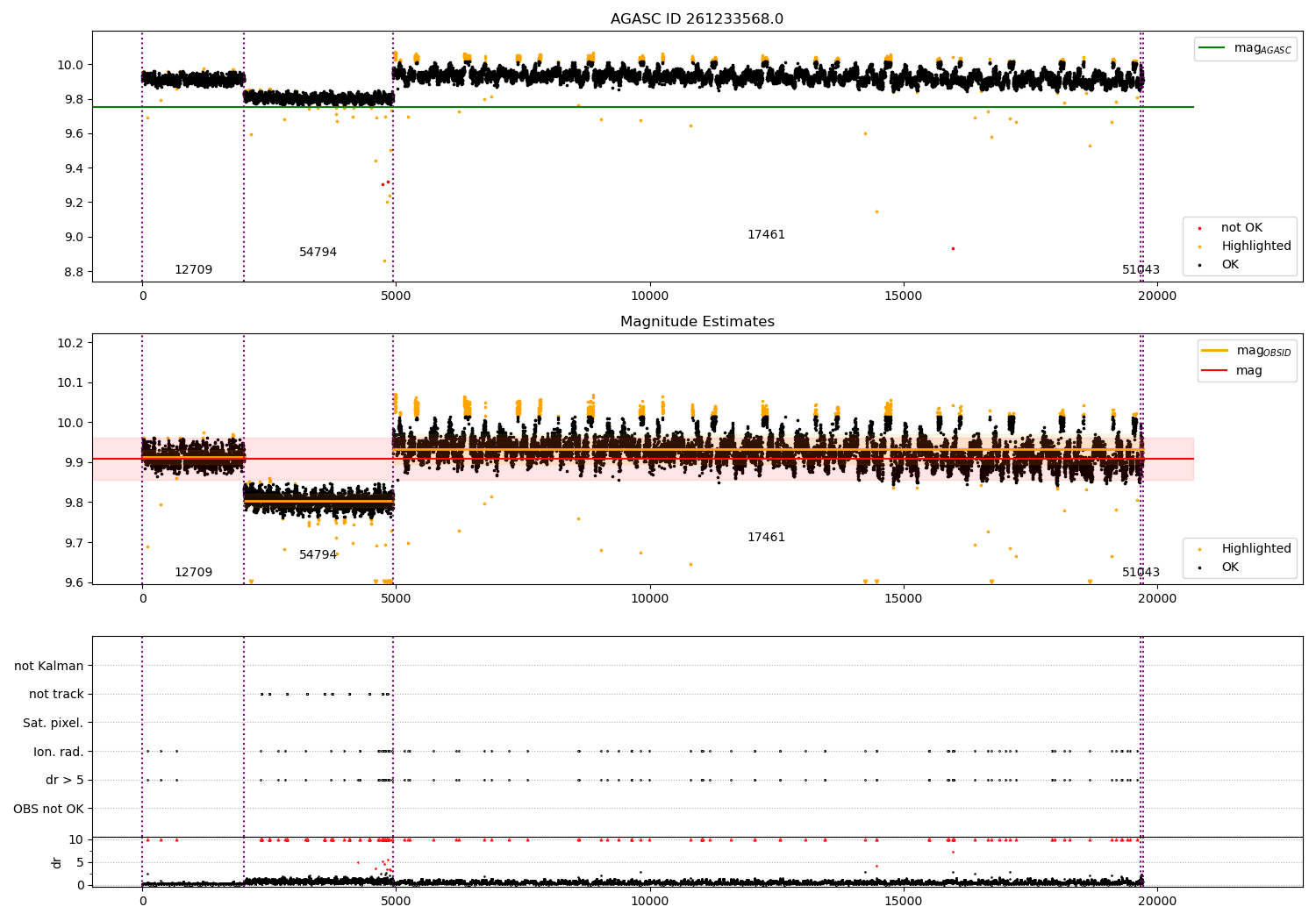The image size is (1316, 921).
Task: Click the 9.8 tick on Magnitude Estimates plot
Action: pos(73,503)
